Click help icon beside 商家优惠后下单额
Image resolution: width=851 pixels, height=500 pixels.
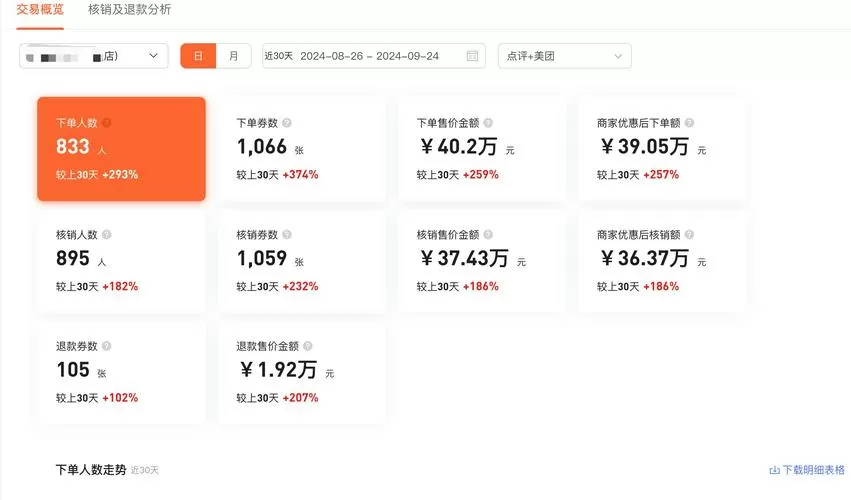point(689,123)
